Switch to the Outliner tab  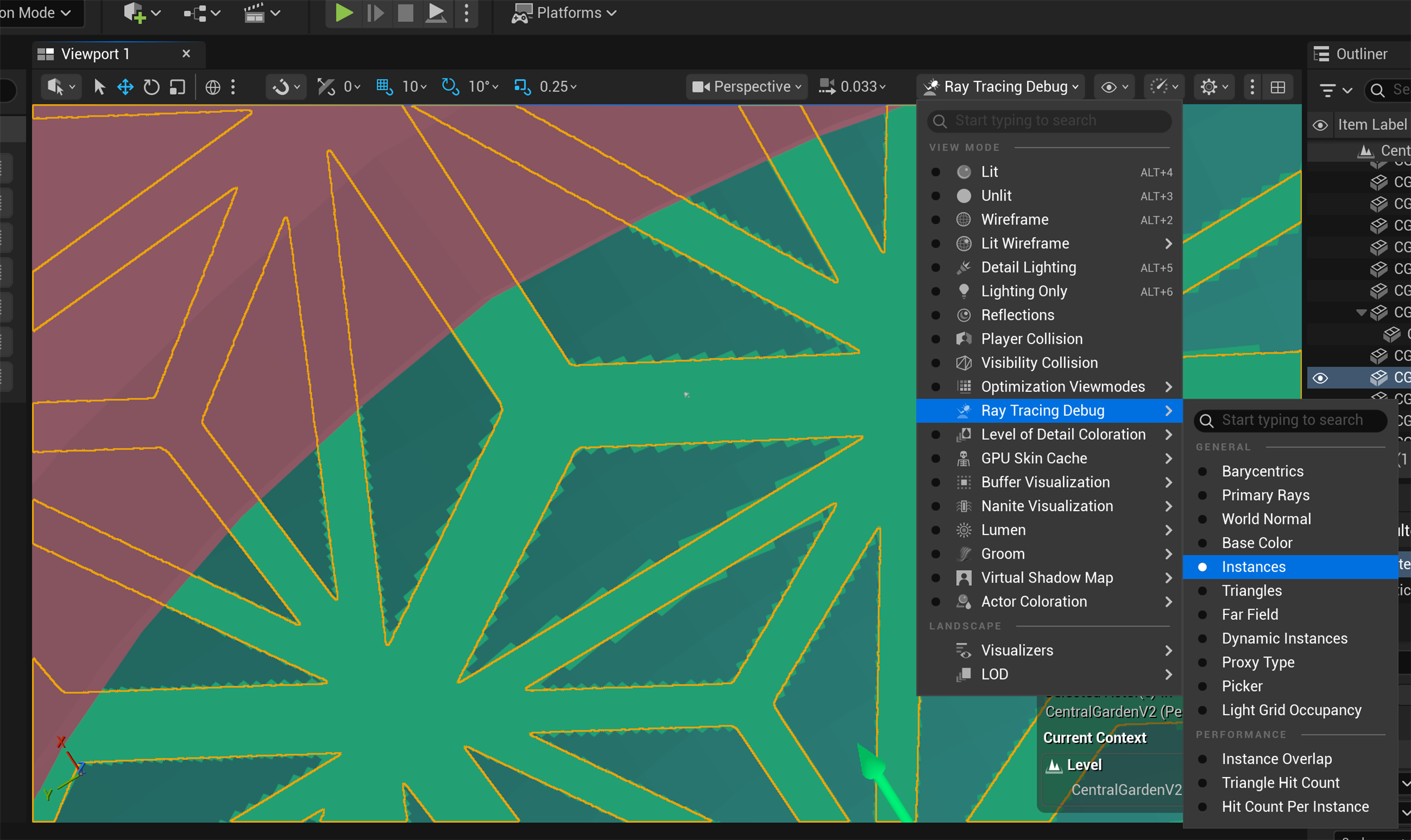[1359, 54]
